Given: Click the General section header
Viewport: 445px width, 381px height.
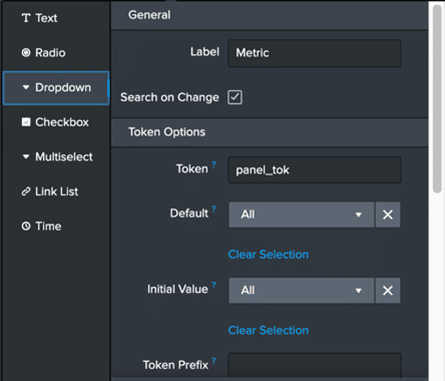Looking at the screenshot, I should (x=269, y=15).
